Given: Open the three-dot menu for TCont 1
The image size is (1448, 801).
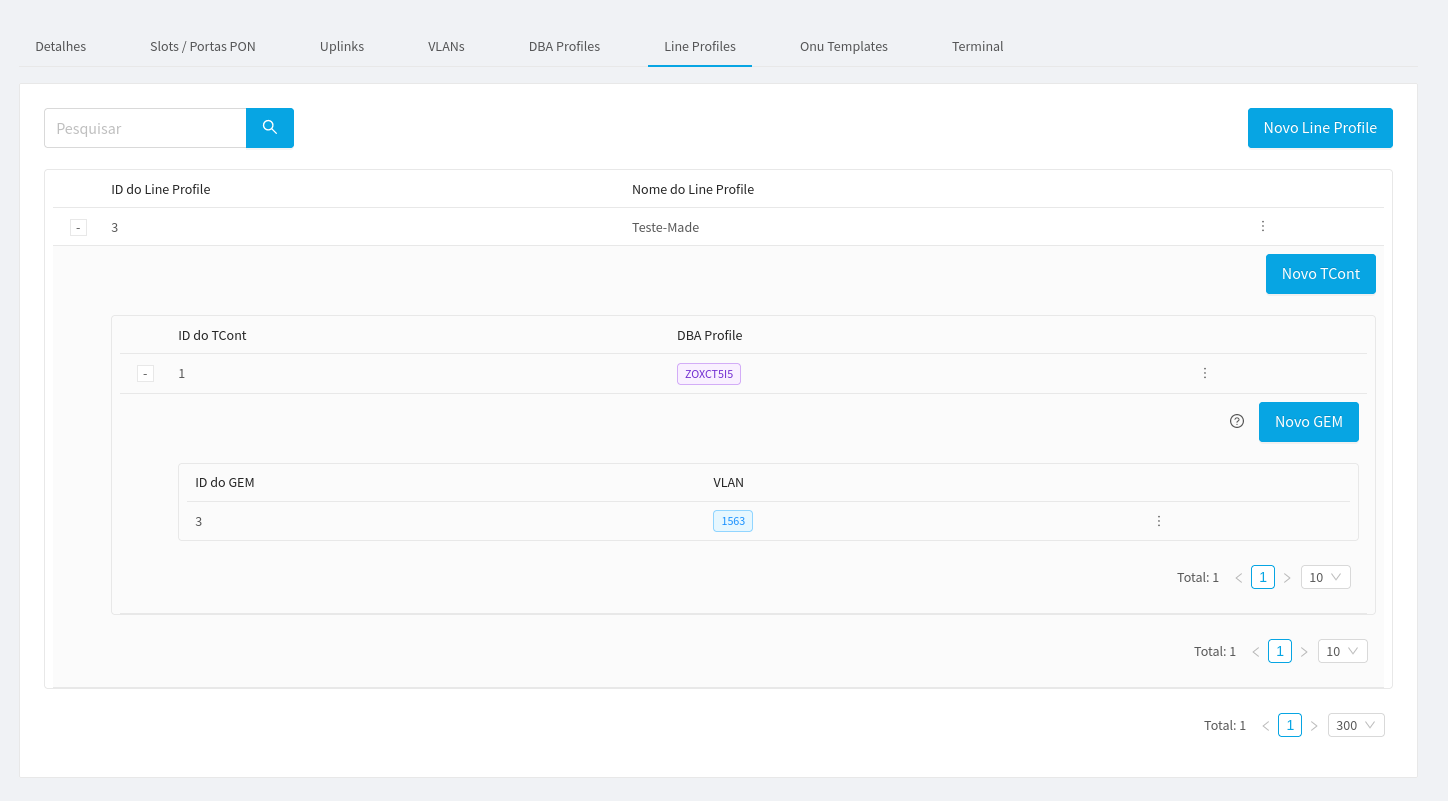Looking at the screenshot, I should tap(1205, 373).
